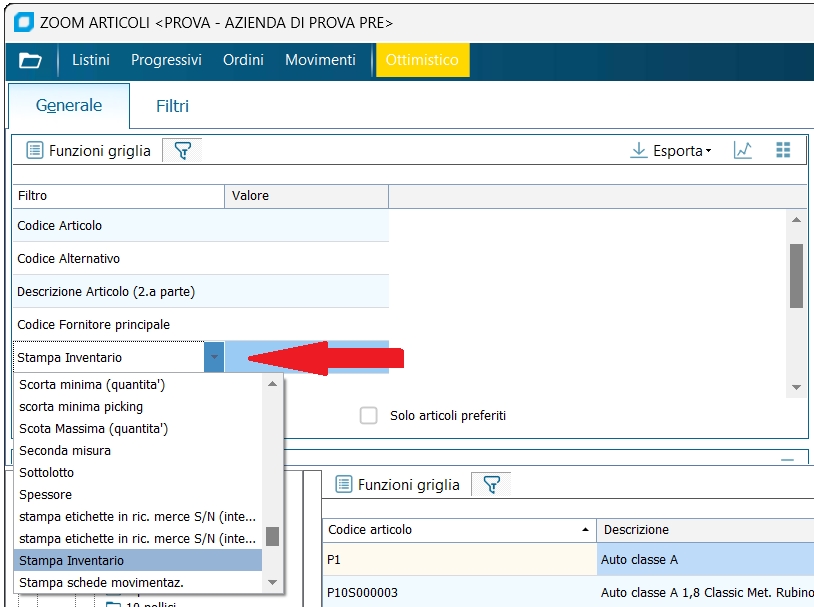Click Auto classe A 1,8 Classic description cell
The height and width of the screenshot is (607, 814).
[706, 592]
